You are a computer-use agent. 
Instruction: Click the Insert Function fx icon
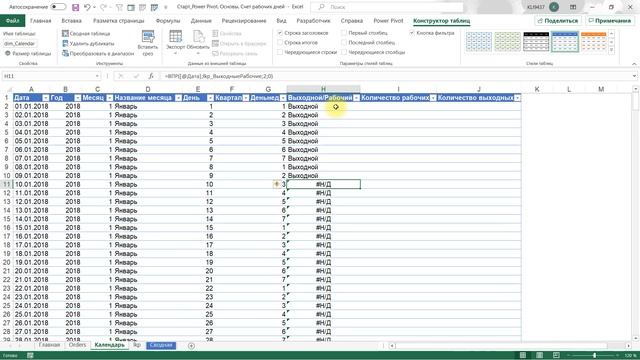151,76
